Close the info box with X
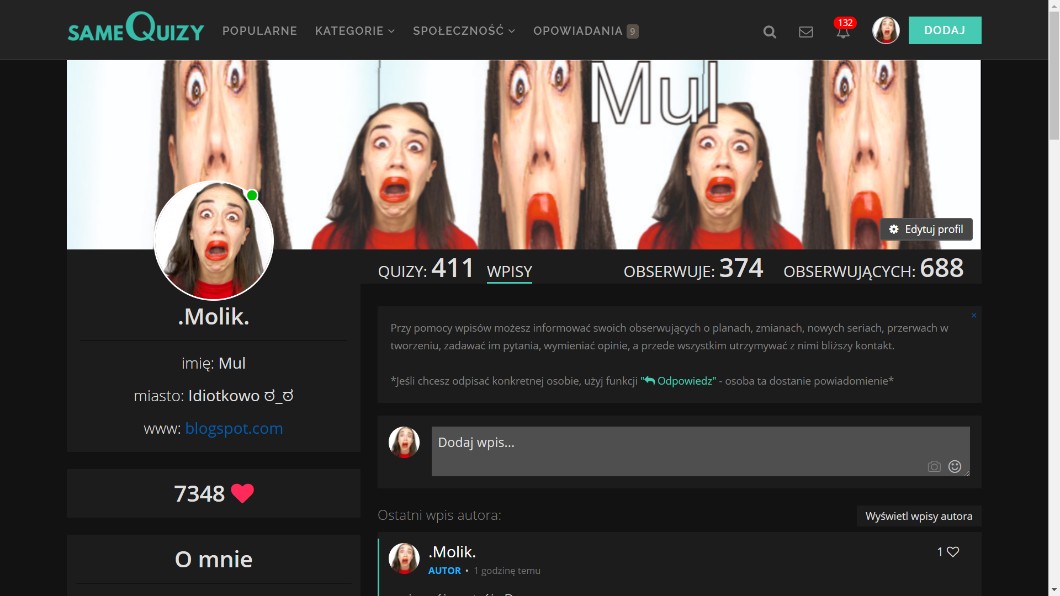 973,316
